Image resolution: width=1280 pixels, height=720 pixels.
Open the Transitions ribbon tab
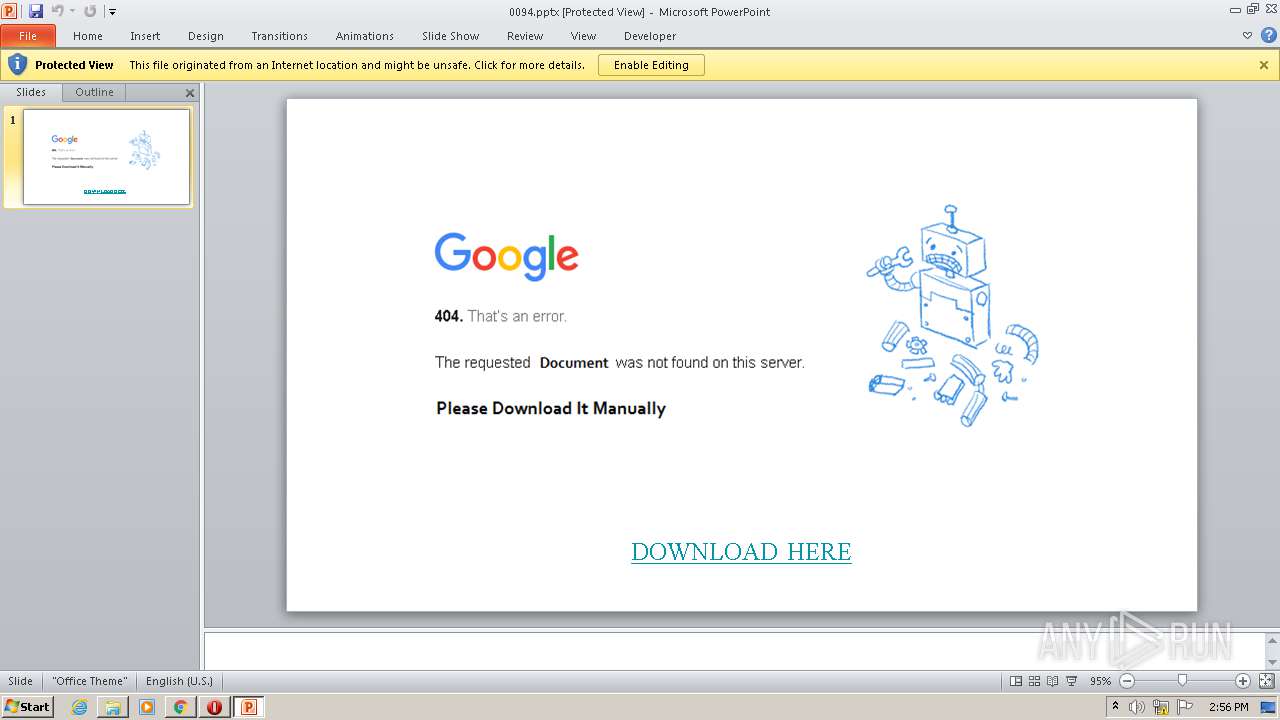280,36
